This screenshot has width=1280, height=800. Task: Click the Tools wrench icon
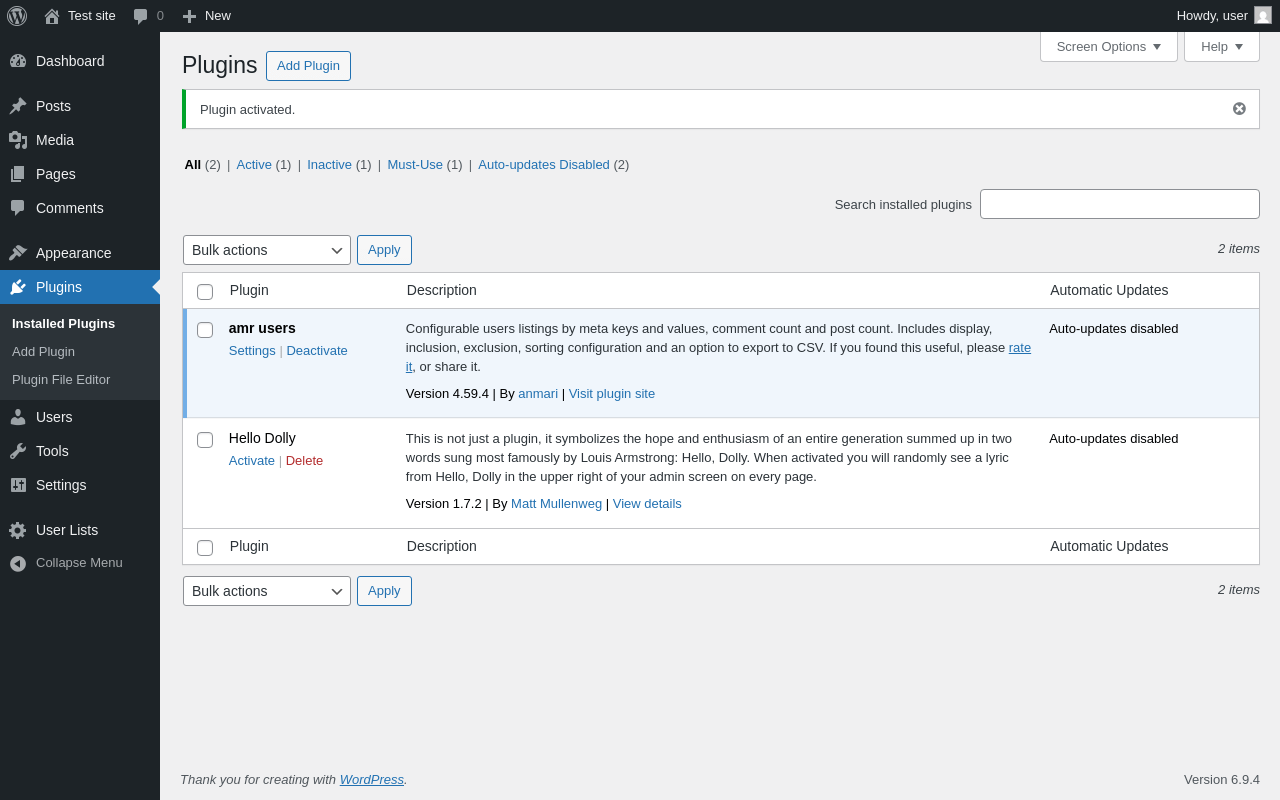coord(18,451)
